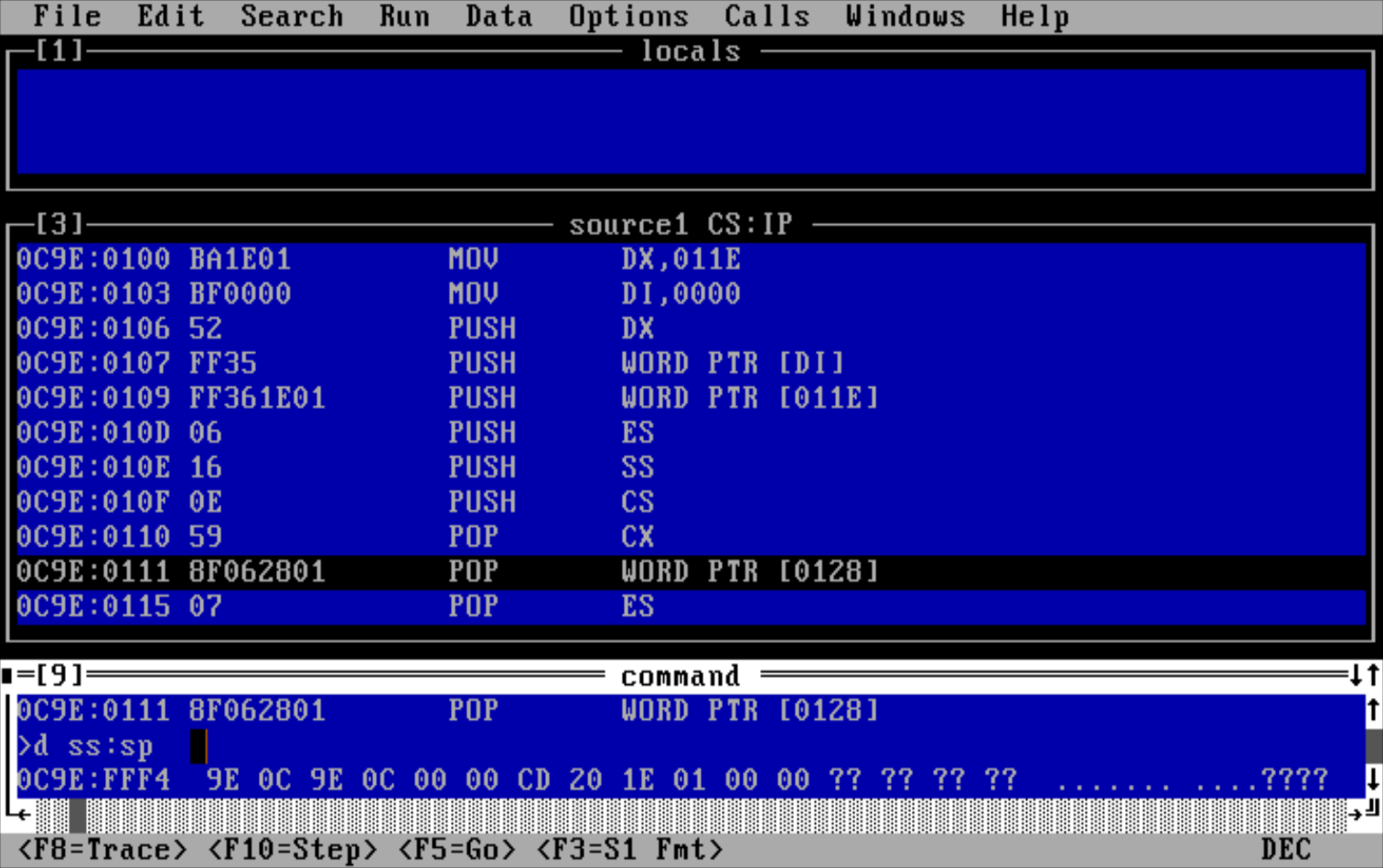Select the 'source1 CS:IP' window title
The height and width of the screenshot is (868, 1383).
681,225
